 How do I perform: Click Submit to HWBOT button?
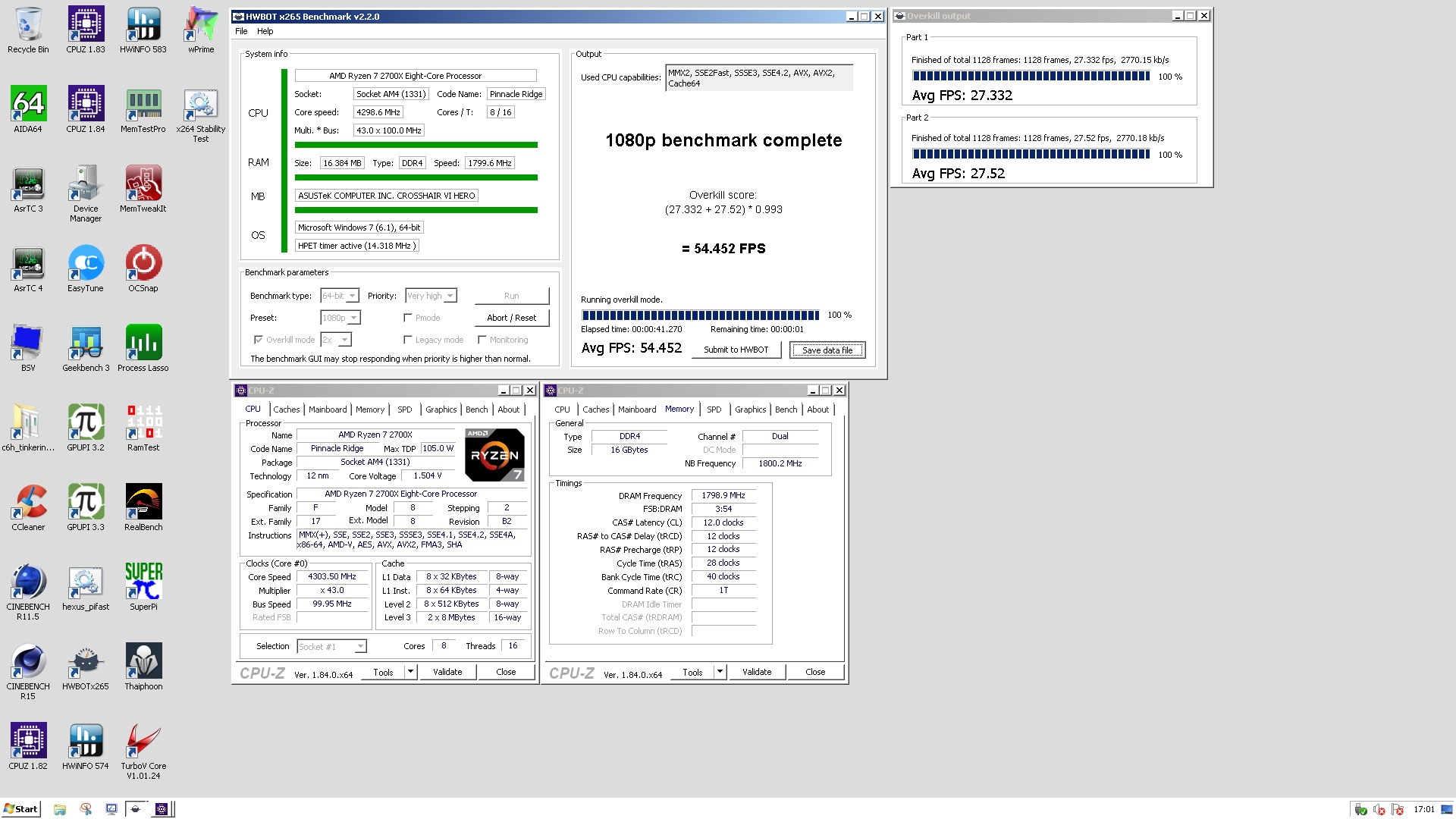pyautogui.click(x=736, y=350)
